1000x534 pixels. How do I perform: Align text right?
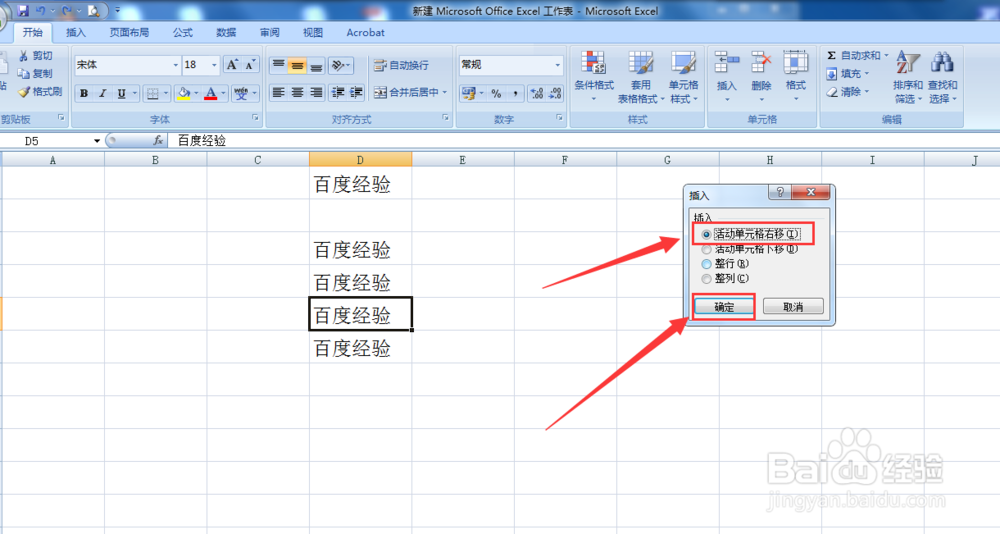(316, 93)
